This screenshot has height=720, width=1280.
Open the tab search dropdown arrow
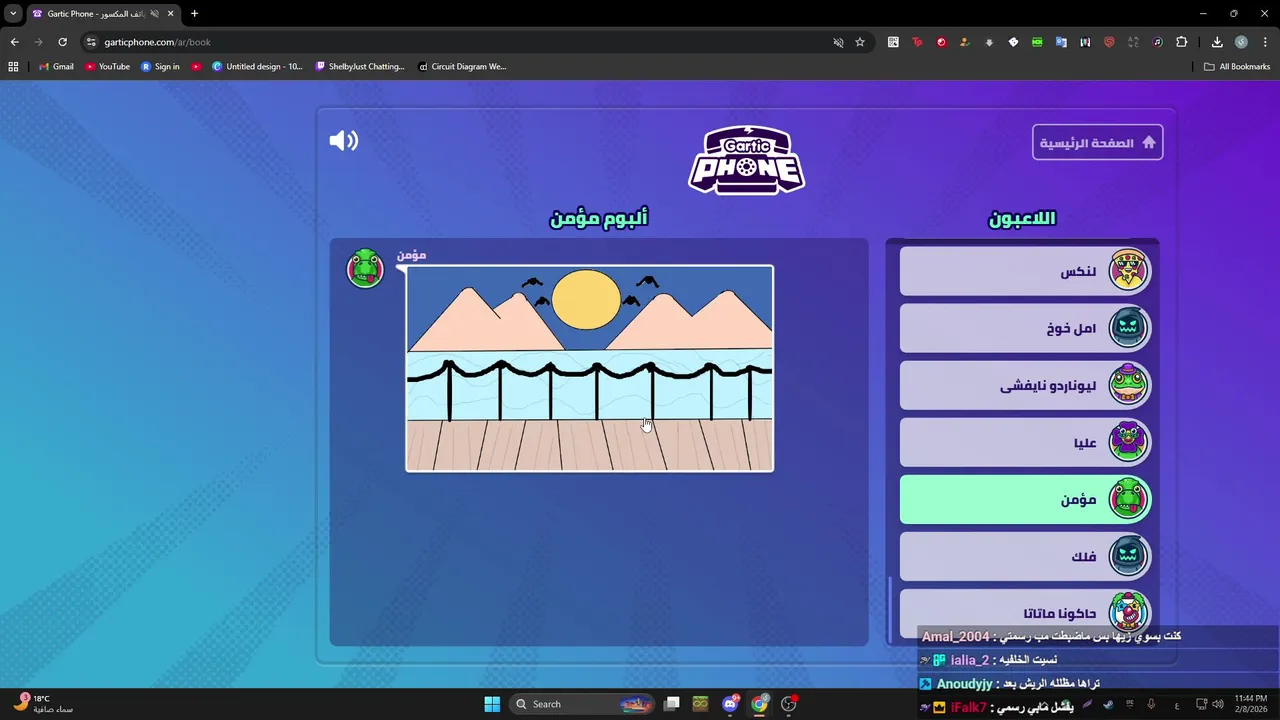pos(13,14)
